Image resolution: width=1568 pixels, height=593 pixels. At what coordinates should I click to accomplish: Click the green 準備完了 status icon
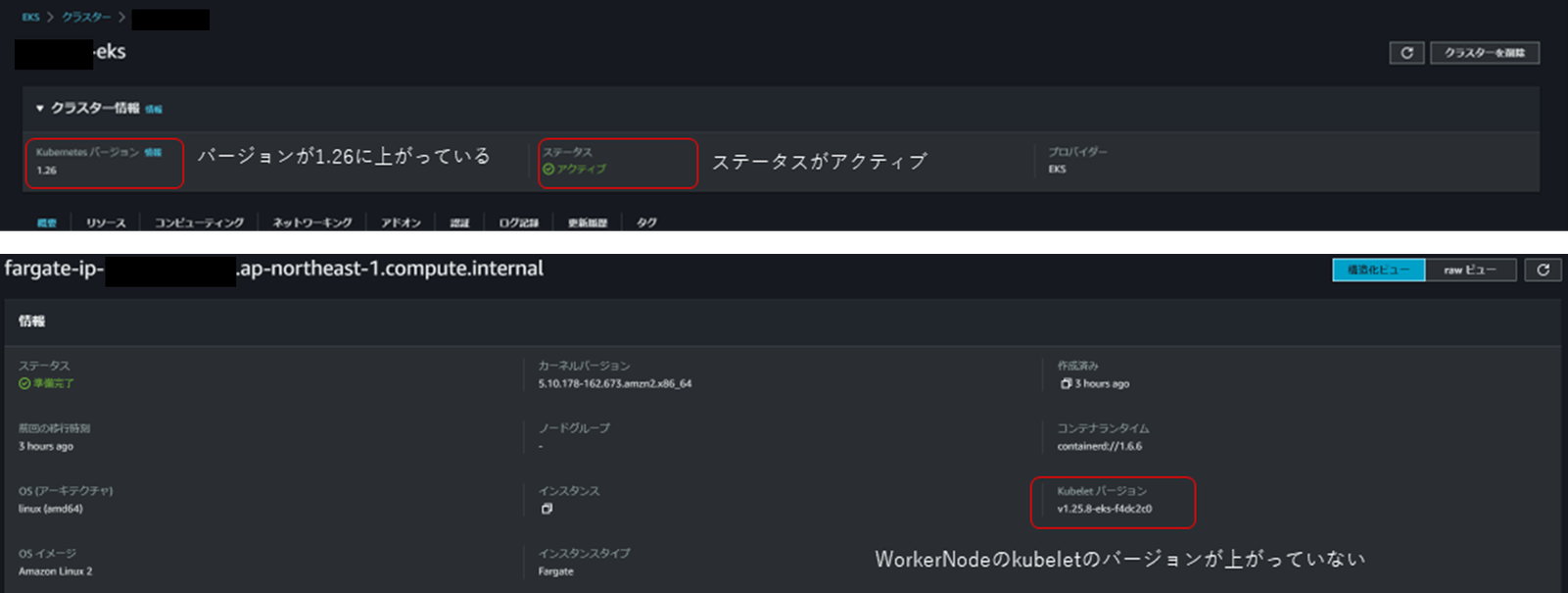(x=24, y=383)
